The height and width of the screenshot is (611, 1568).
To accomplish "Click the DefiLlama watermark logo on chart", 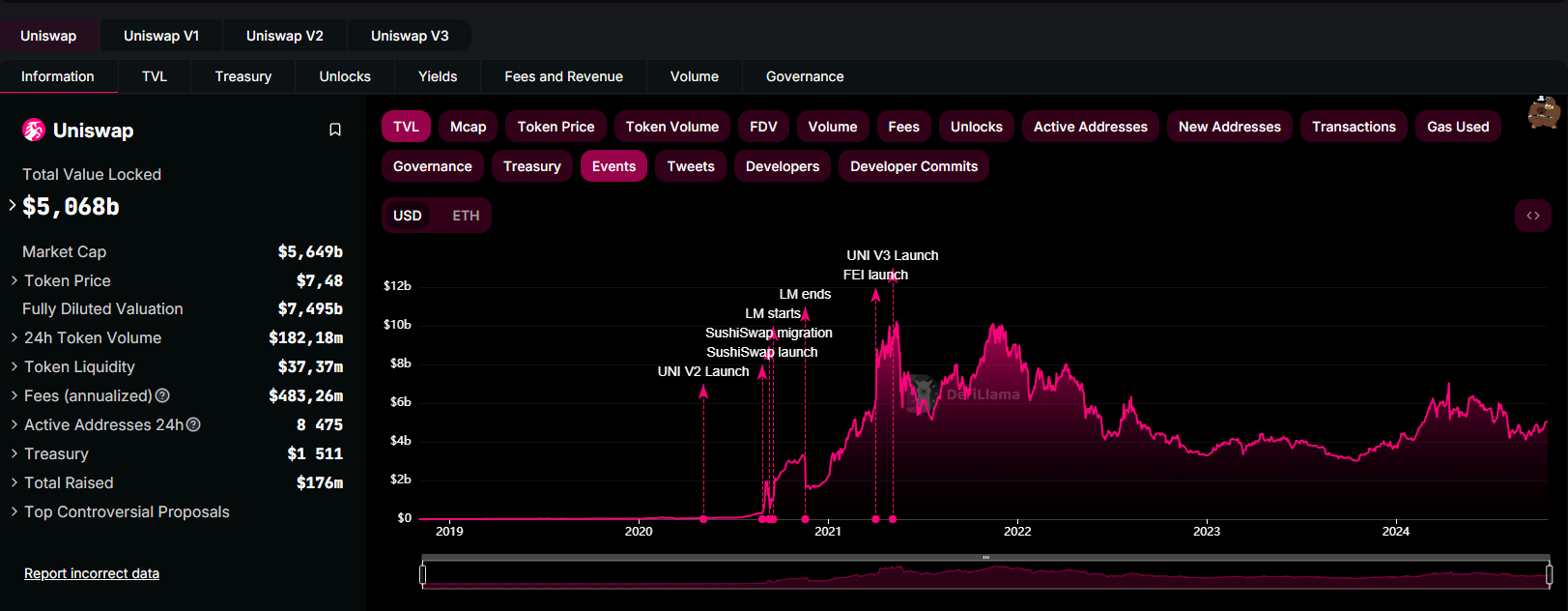I will click(924, 393).
